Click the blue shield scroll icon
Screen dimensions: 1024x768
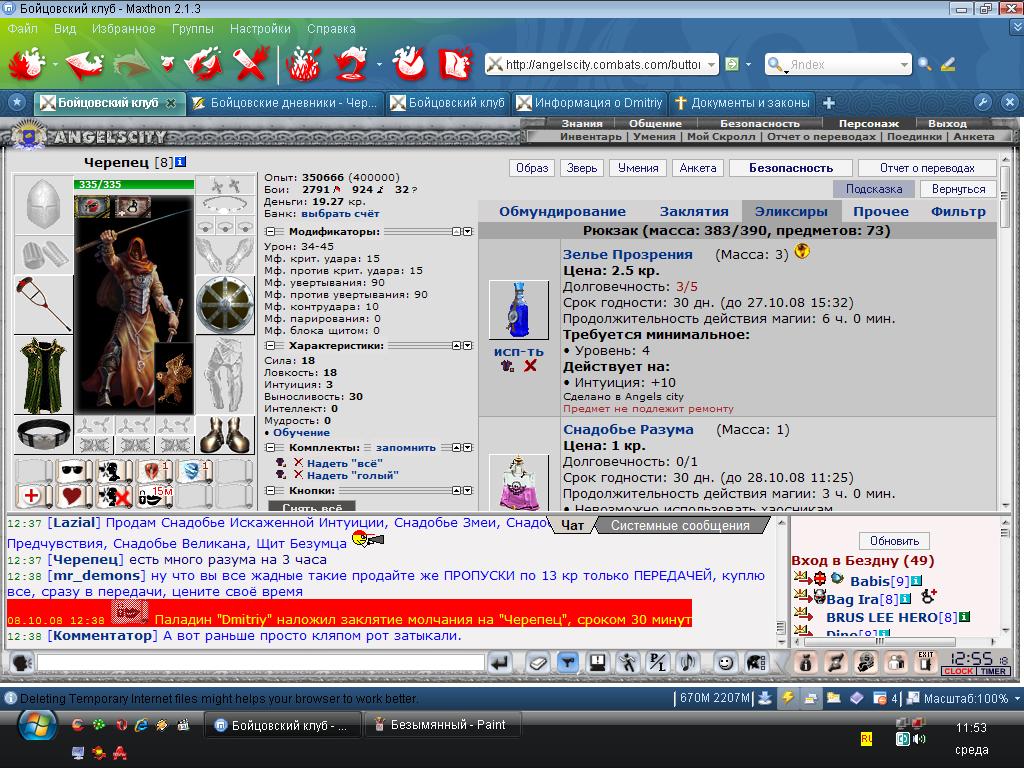point(193,471)
